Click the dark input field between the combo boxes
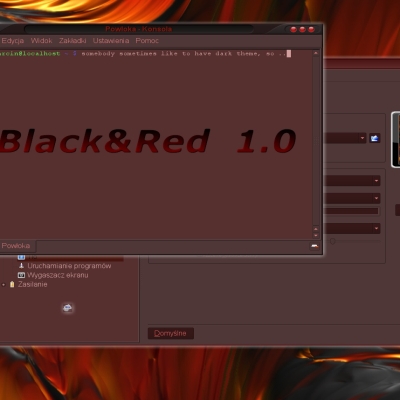The width and height of the screenshot is (400, 400). [x=352, y=211]
